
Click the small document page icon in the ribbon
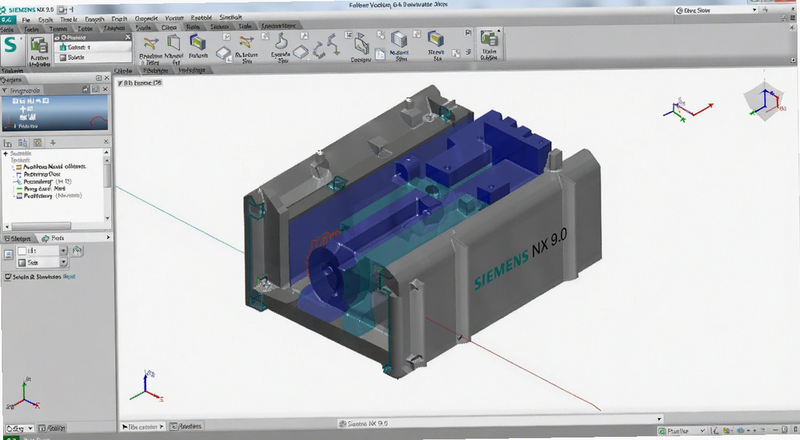(x=380, y=54)
